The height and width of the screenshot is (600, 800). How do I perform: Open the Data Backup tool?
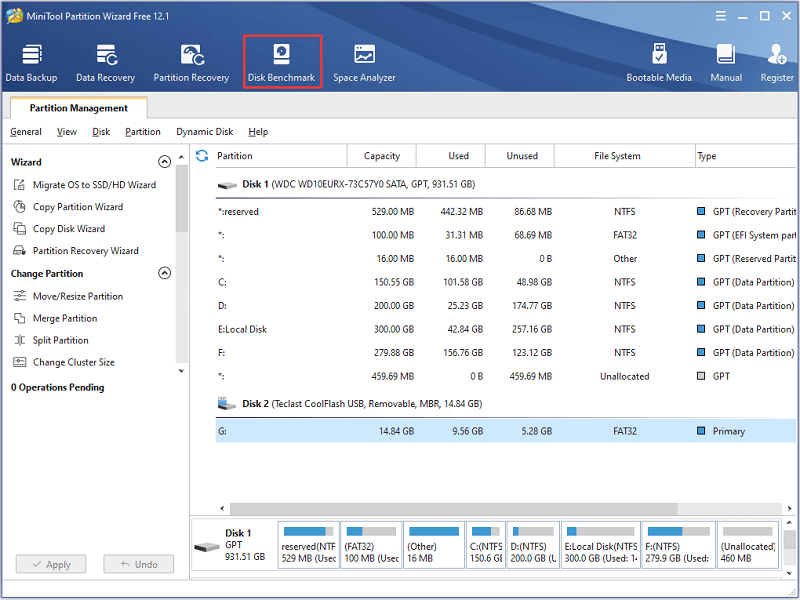click(x=31, y=63)
